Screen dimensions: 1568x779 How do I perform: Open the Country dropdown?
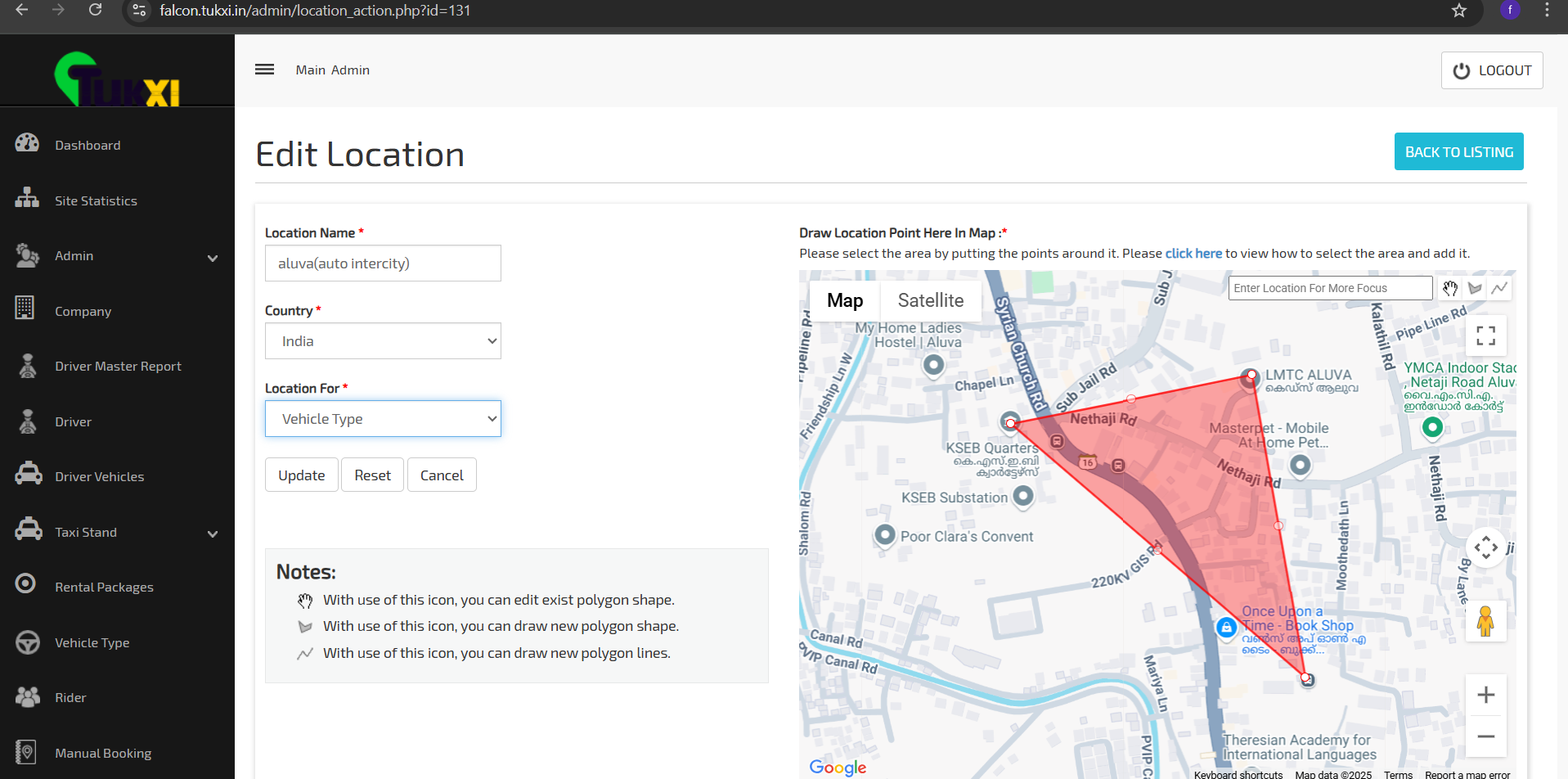[x=383, y=341]
